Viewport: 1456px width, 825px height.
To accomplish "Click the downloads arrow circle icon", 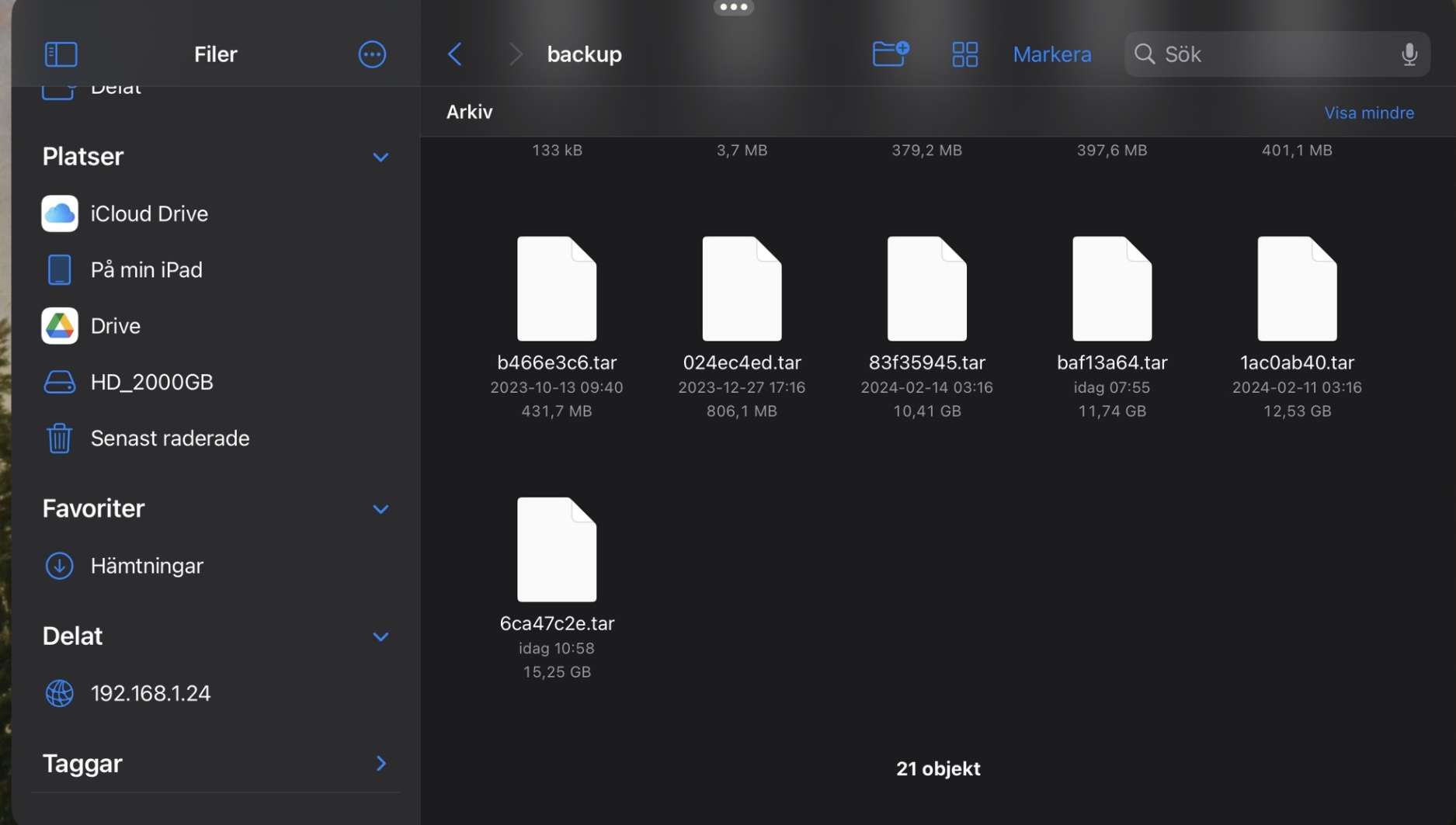I will 60,566.
